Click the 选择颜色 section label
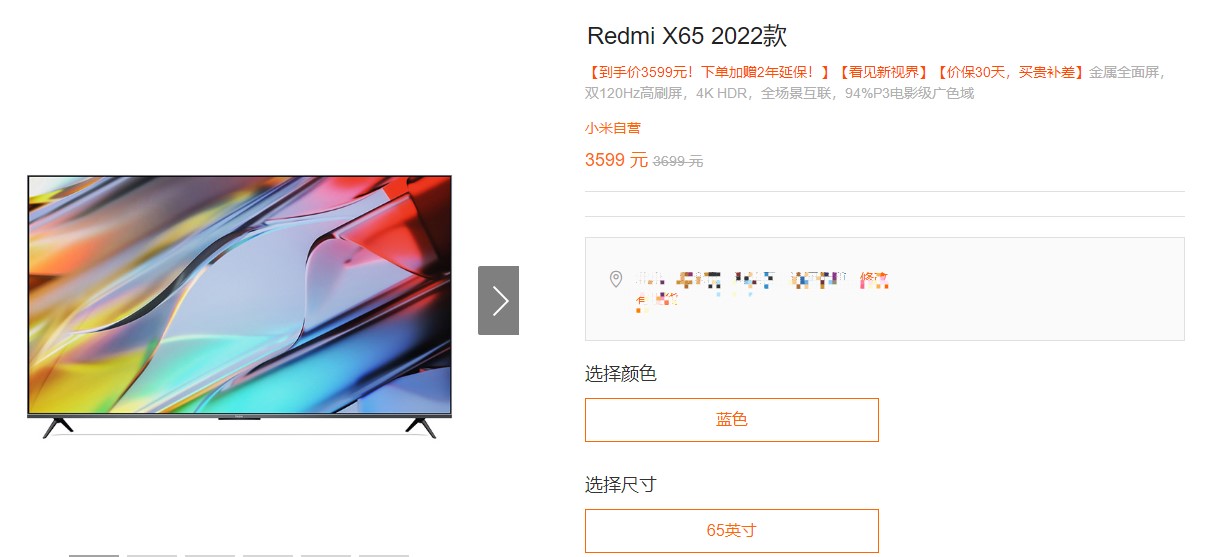This screenshot has width=1216, height=557. pos(621,374)
